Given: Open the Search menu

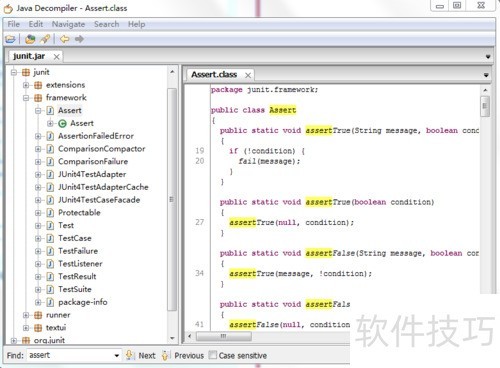Looking at the screenshot, I should click(106, 24).
